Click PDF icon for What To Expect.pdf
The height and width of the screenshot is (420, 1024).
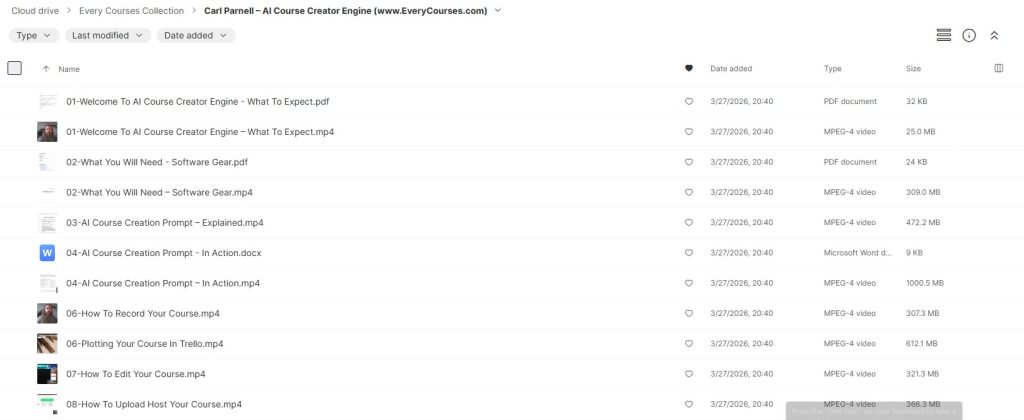click(x=47, y=101)
